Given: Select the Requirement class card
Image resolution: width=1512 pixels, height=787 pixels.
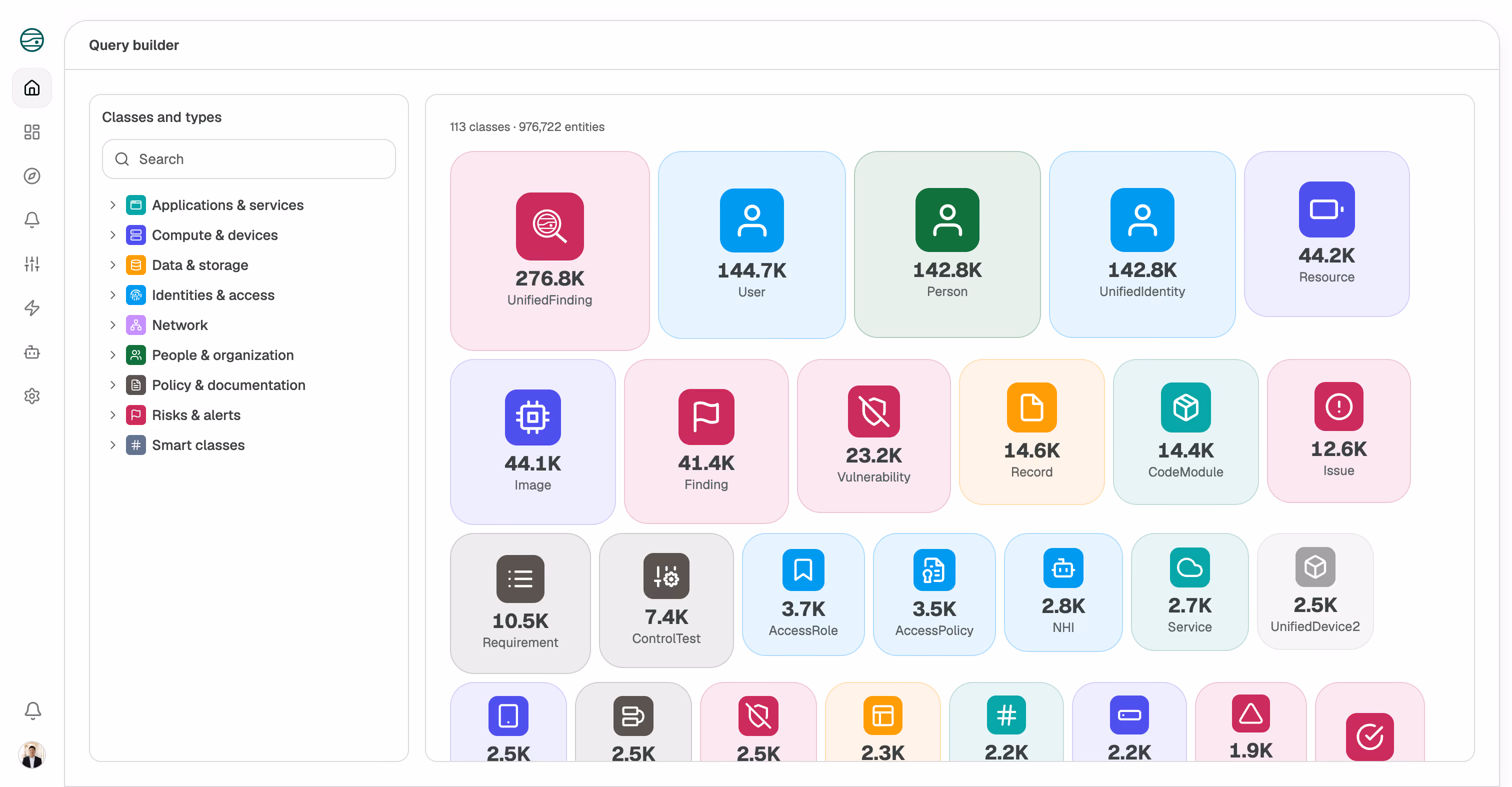Looking at the screenshot, I should tap(520, 603).
